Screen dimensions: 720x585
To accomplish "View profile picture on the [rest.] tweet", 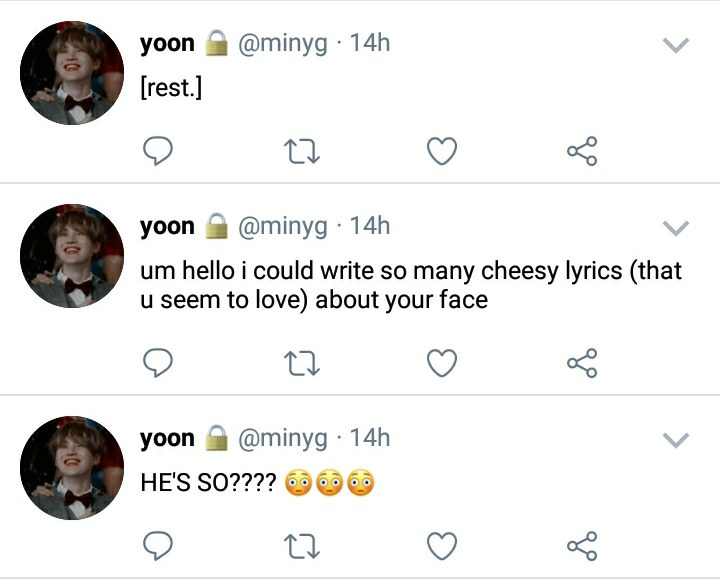I will coord(72,73).
